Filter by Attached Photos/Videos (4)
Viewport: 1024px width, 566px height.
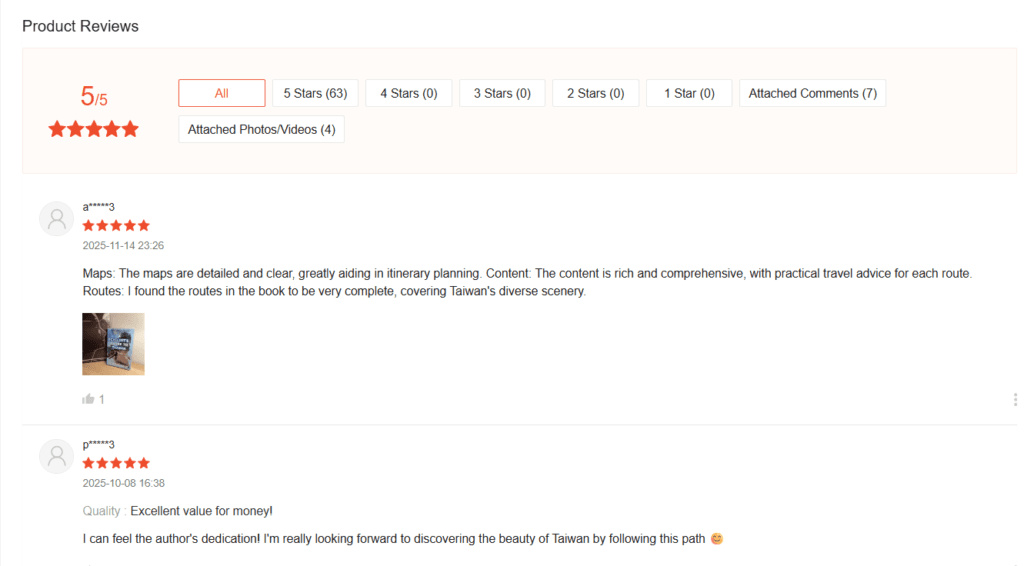pyautogui.click(x=261, y=129)
